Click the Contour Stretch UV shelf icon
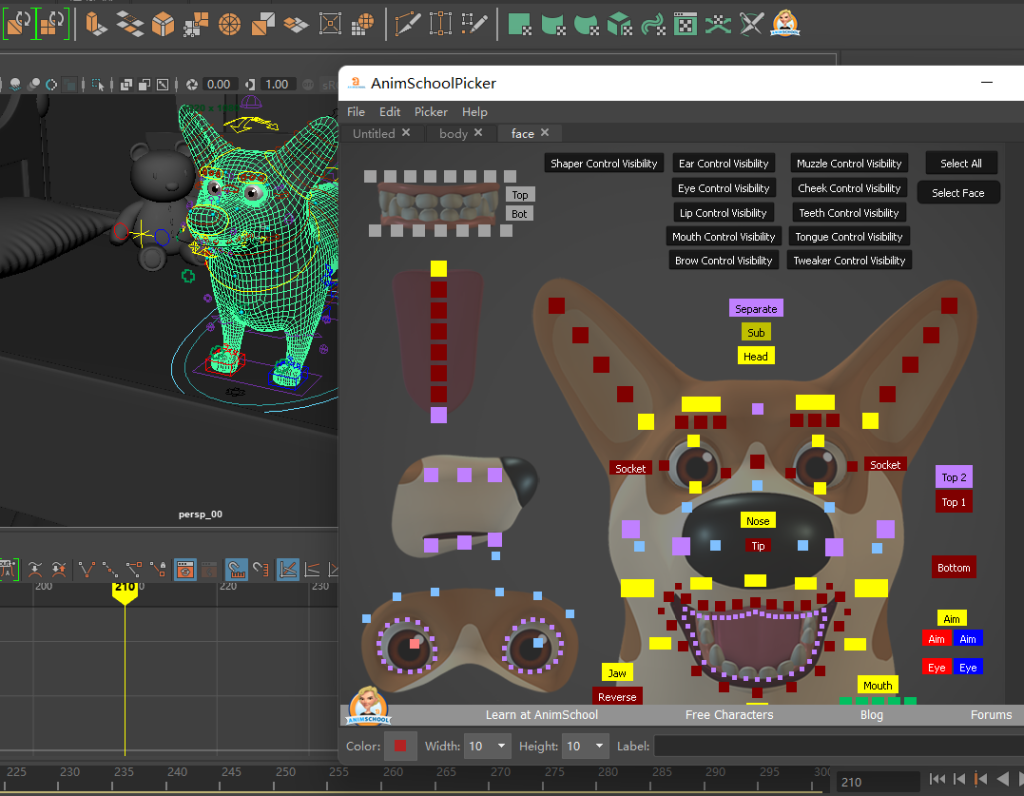Image resolution: width=1024 pixels, height=796 pixels. point(652,24)
